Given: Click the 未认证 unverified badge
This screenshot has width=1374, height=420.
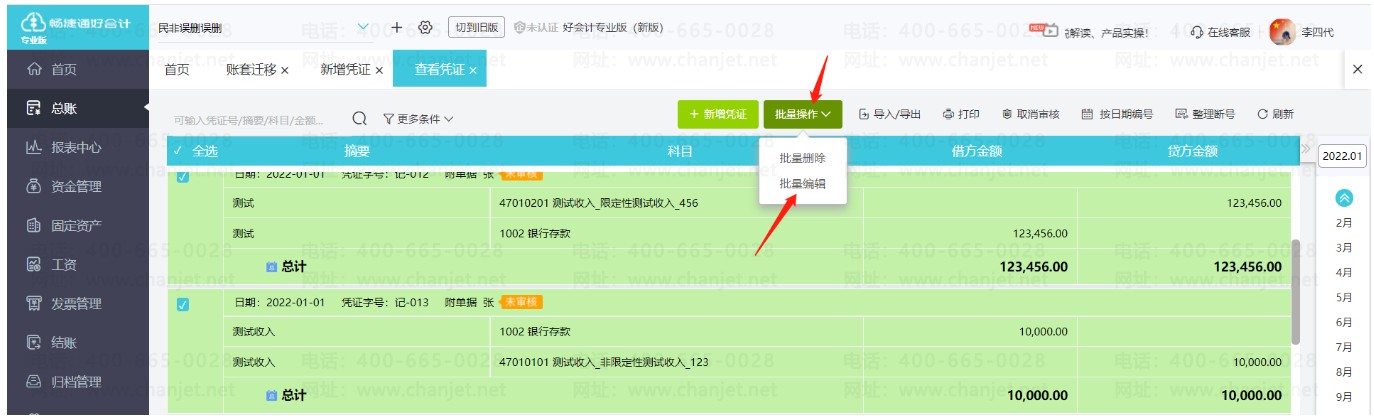Looking at the screenshot, I should coord(536,28).
